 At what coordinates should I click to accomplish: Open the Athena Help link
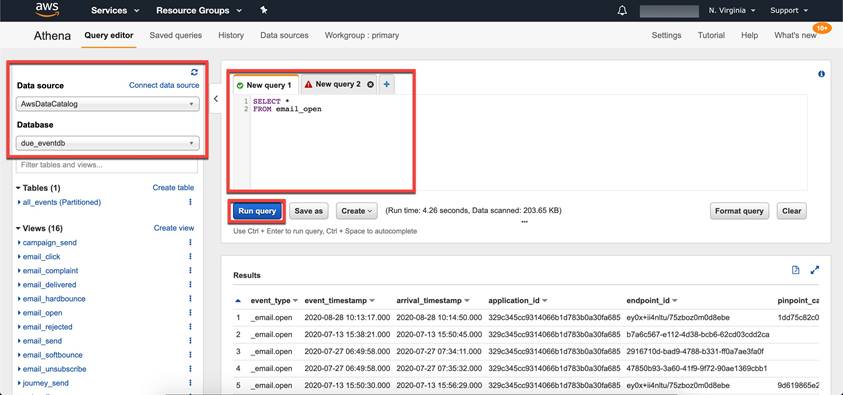(x=749, y=35)
